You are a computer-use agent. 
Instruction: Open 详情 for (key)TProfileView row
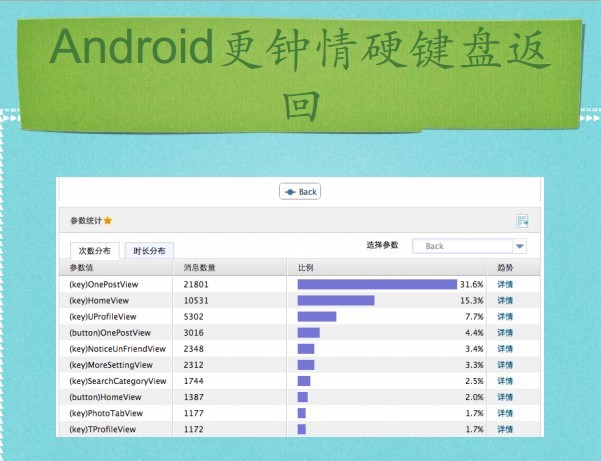[505, 429]
